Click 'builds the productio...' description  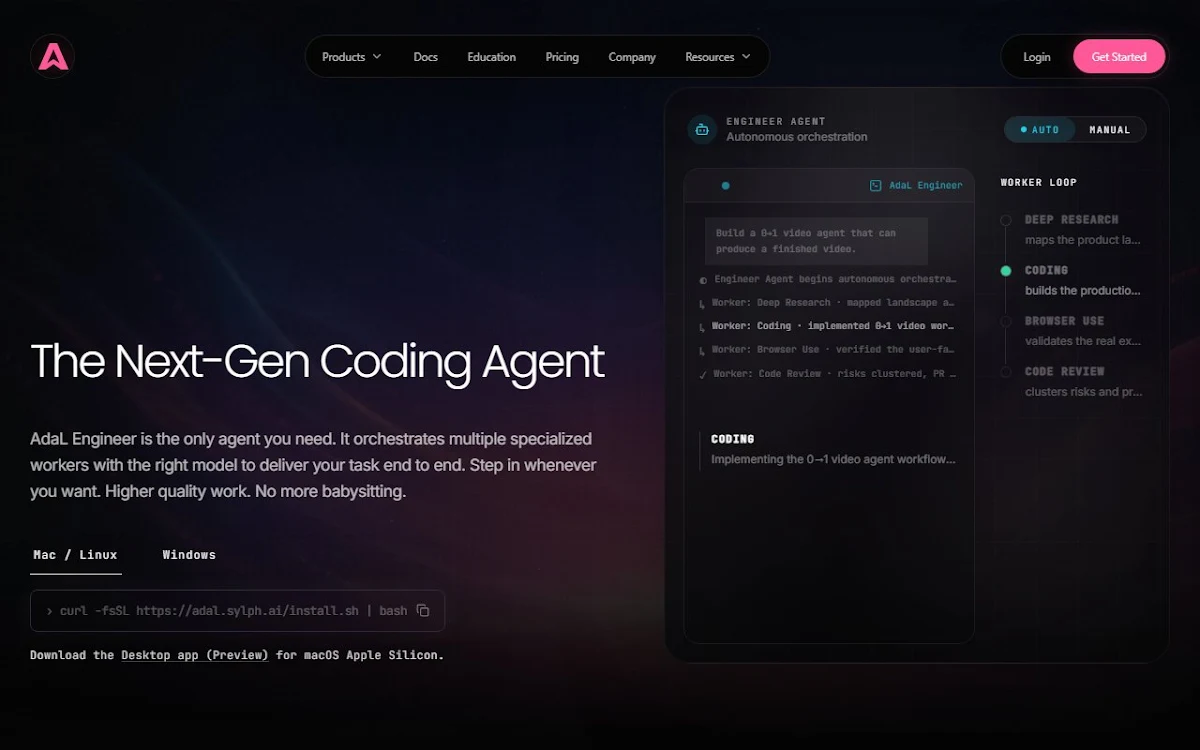tap(1083, 291)
